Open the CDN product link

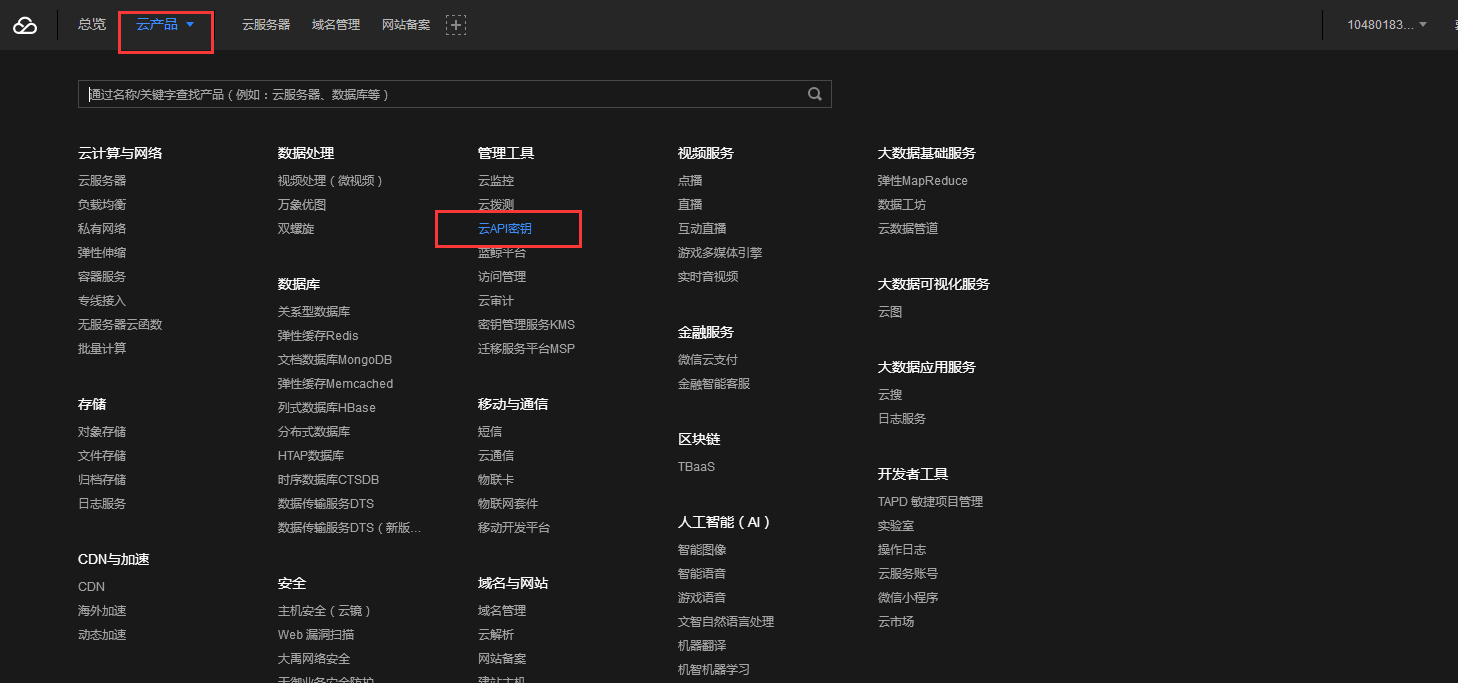click(x=91, y=586)
